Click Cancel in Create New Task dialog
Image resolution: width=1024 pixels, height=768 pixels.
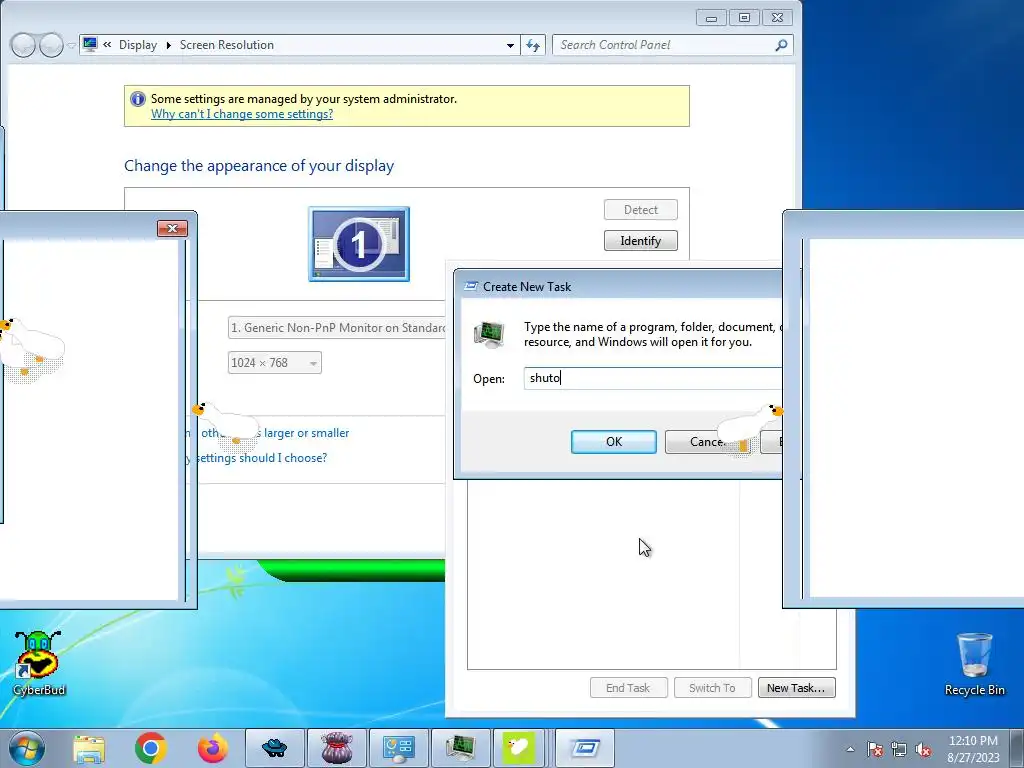[x=707, y=441]
